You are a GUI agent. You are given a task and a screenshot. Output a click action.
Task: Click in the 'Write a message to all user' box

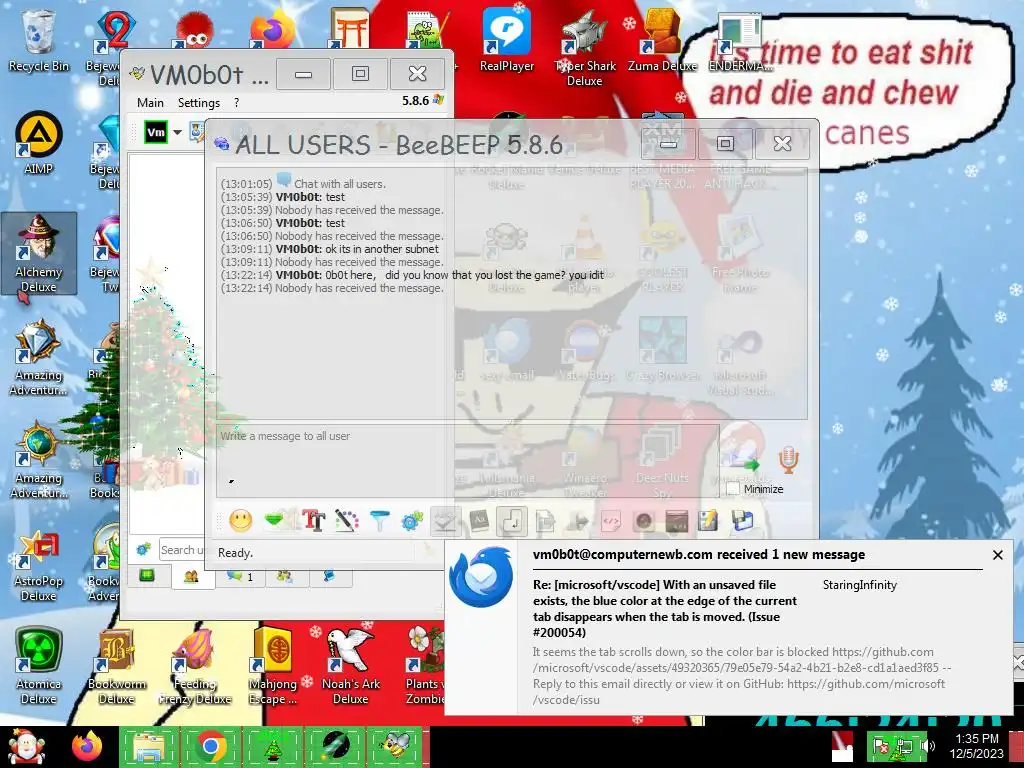click(x=468, y=461)
